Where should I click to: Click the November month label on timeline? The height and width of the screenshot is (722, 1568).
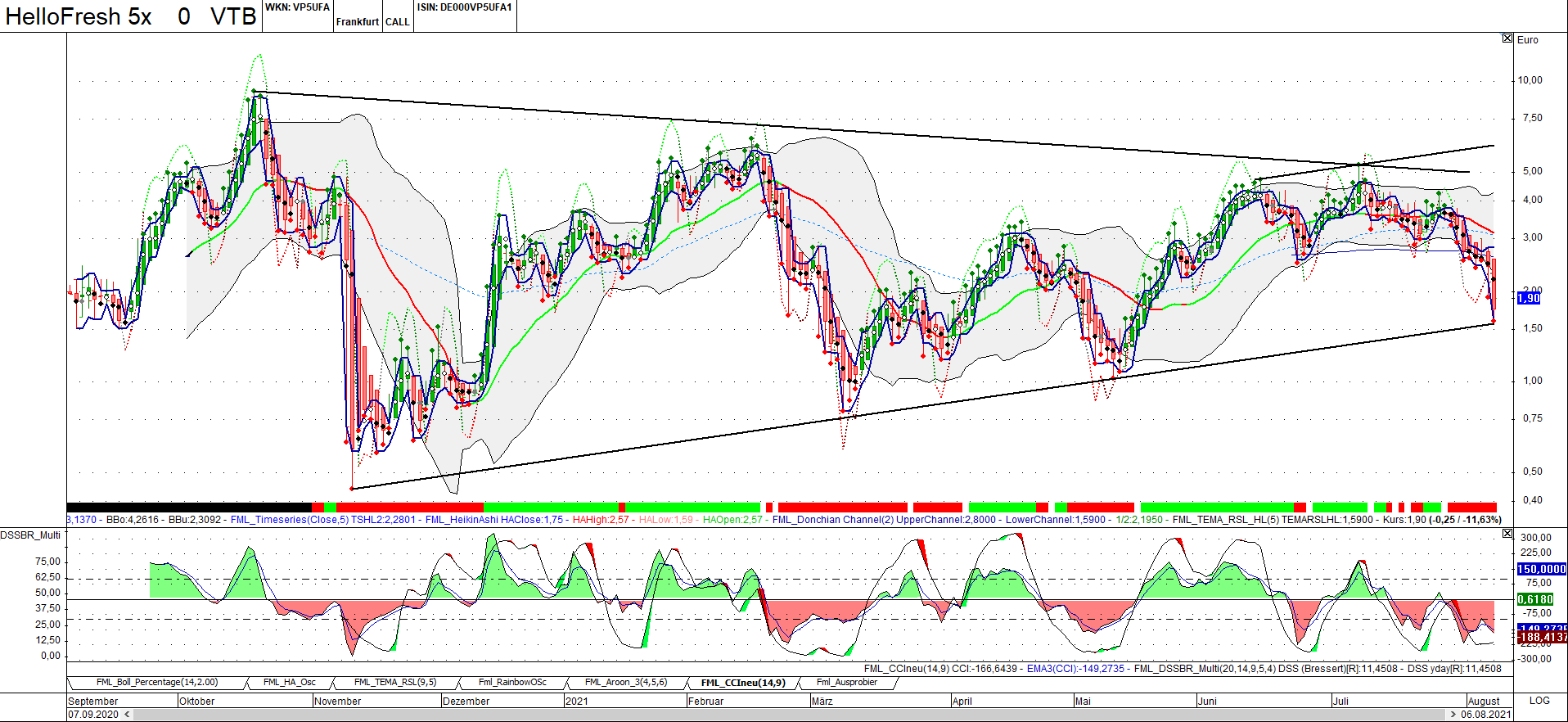point(338,702)
